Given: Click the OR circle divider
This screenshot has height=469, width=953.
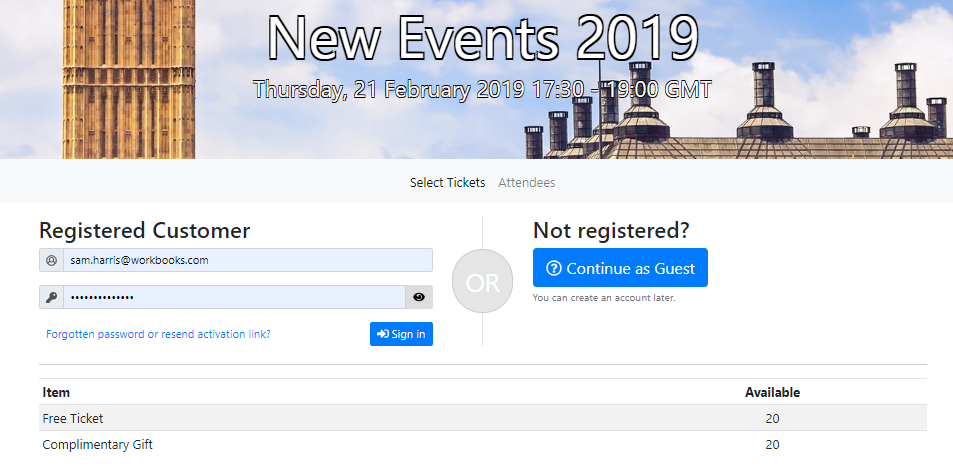Looking at the screenshot, I should click(483, 281).
